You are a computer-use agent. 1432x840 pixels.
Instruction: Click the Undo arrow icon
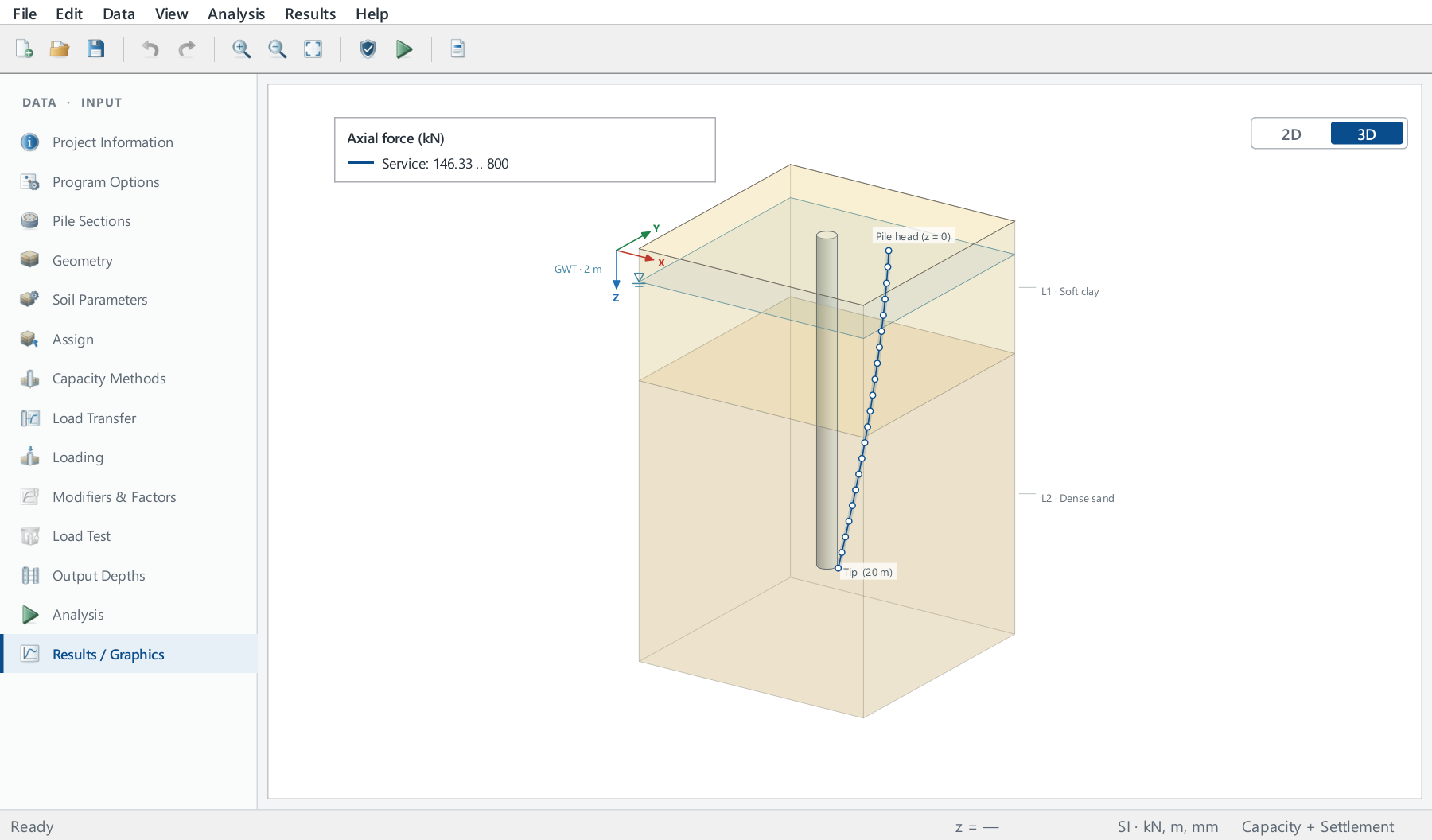[x=150, y=49]
